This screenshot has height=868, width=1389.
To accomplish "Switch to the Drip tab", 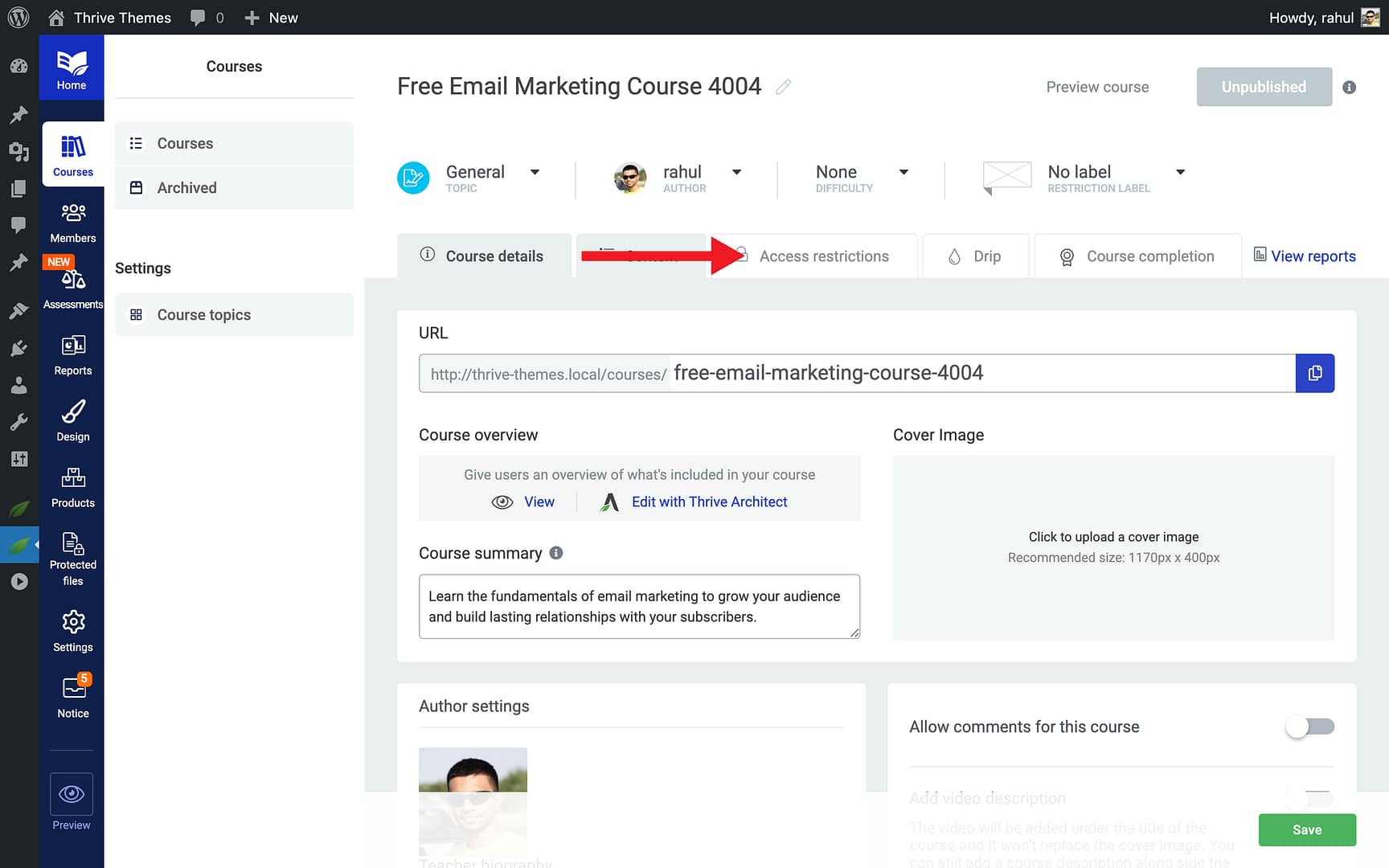I will 975,256.
